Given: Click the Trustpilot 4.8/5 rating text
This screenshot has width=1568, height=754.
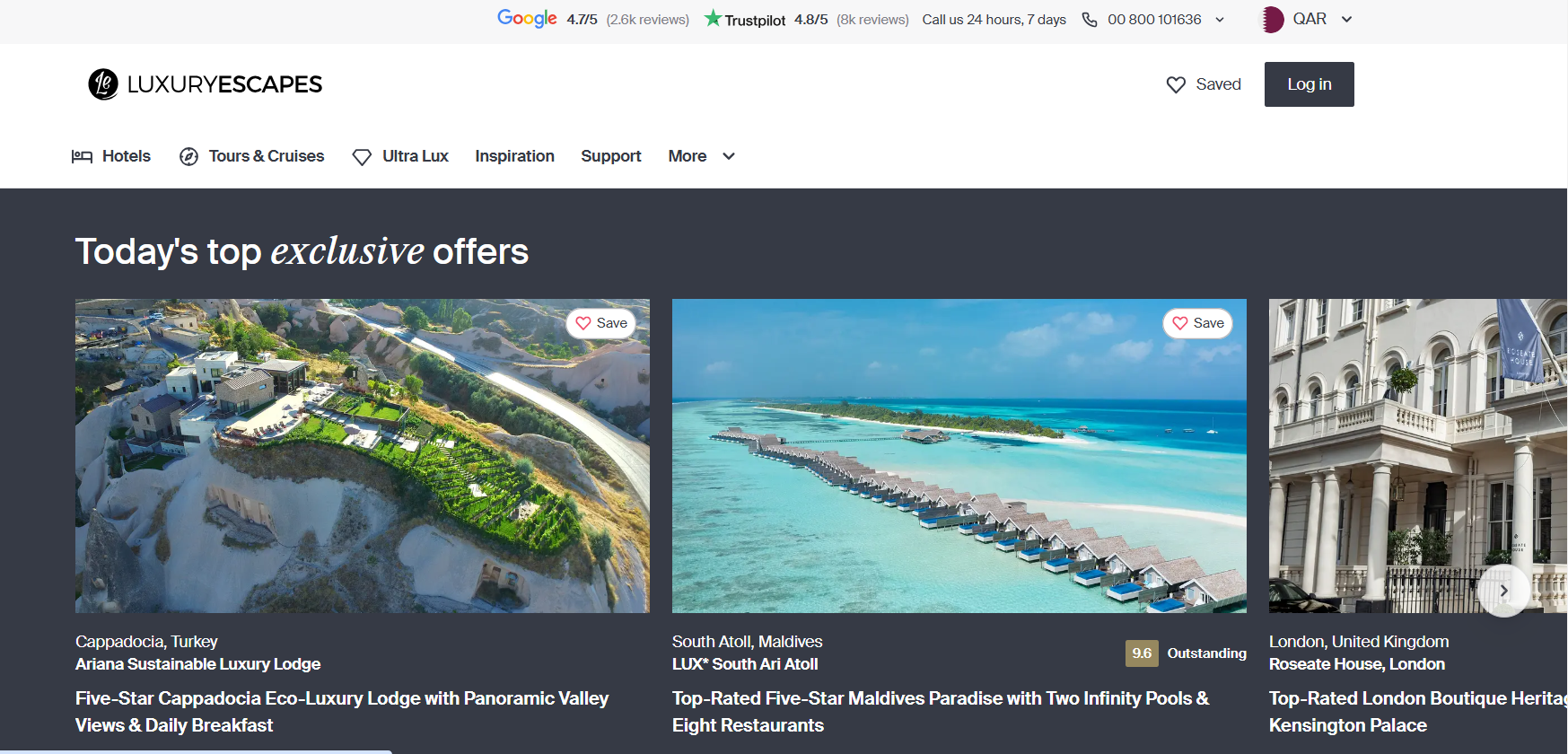Looking at the screenshot, I should [x=811, y=20].
